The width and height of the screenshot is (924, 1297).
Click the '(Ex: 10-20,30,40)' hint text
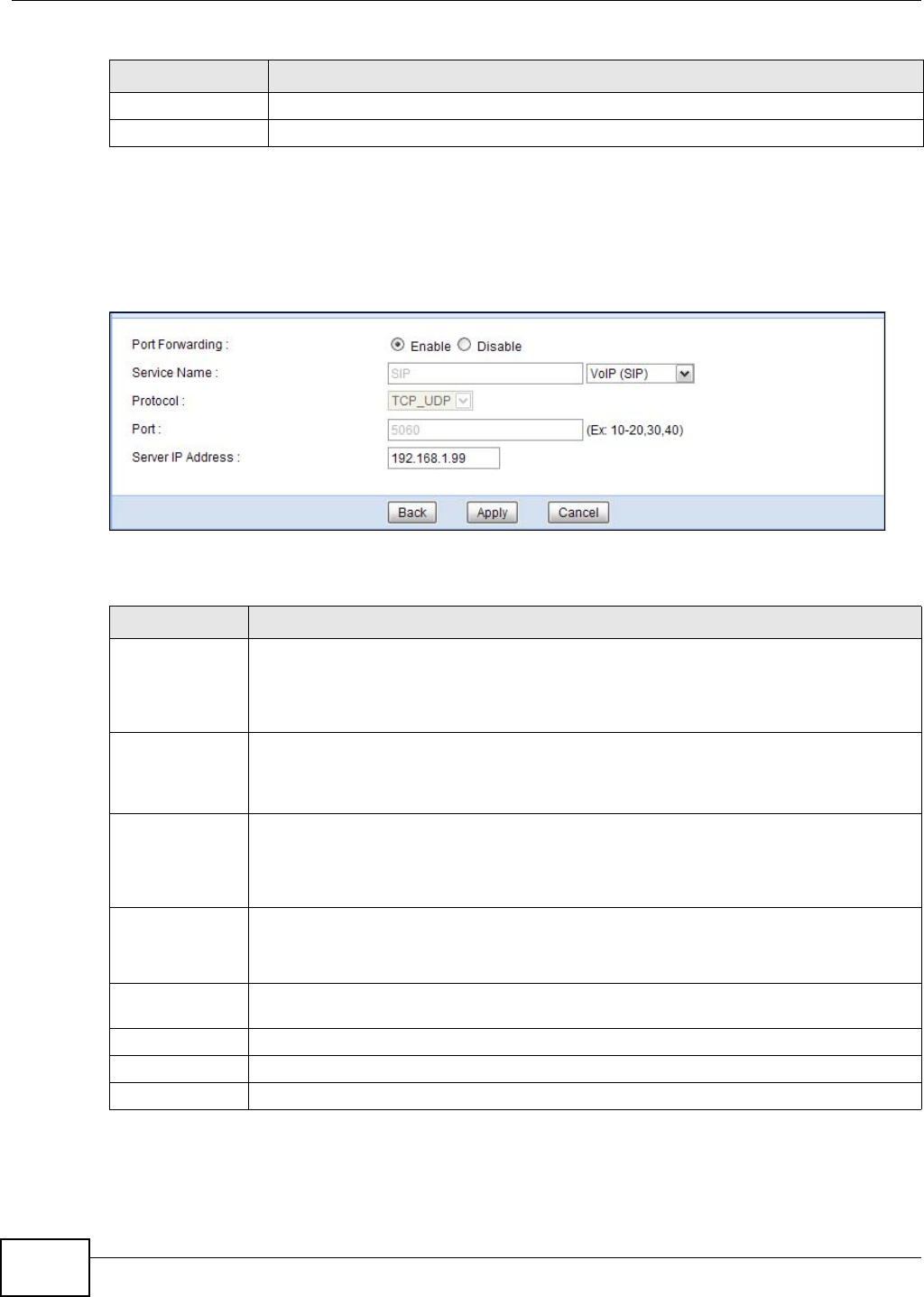click(635, 431)
